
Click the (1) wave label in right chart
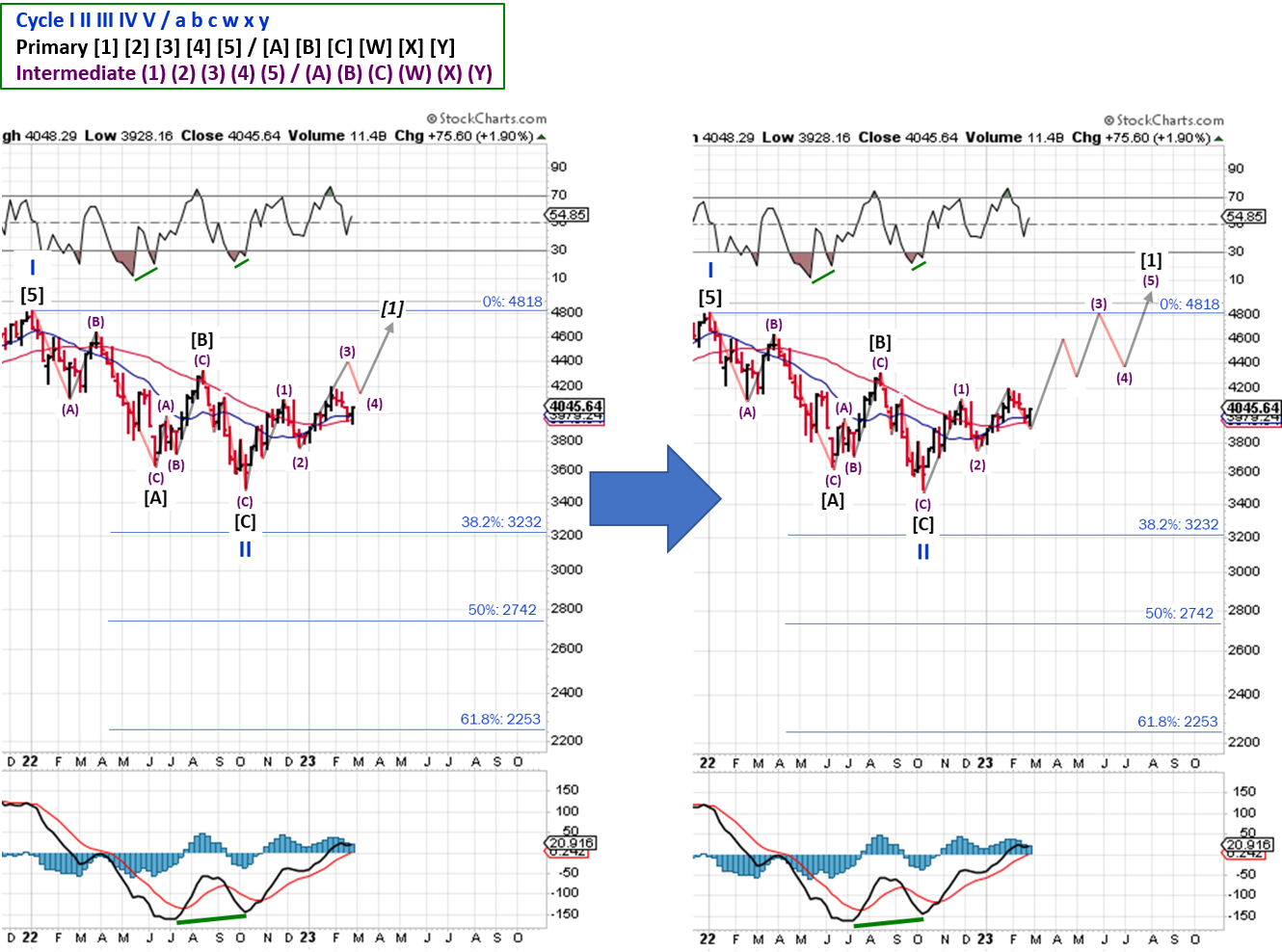point(962,389)
